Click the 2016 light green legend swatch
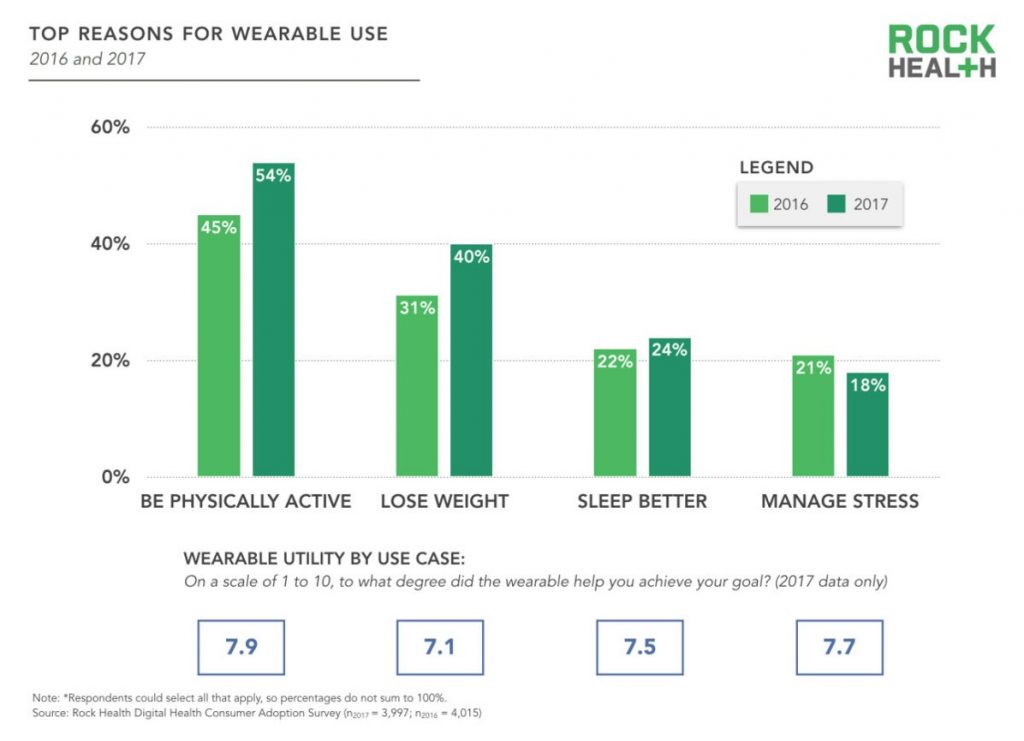 [x=758, y=205]
